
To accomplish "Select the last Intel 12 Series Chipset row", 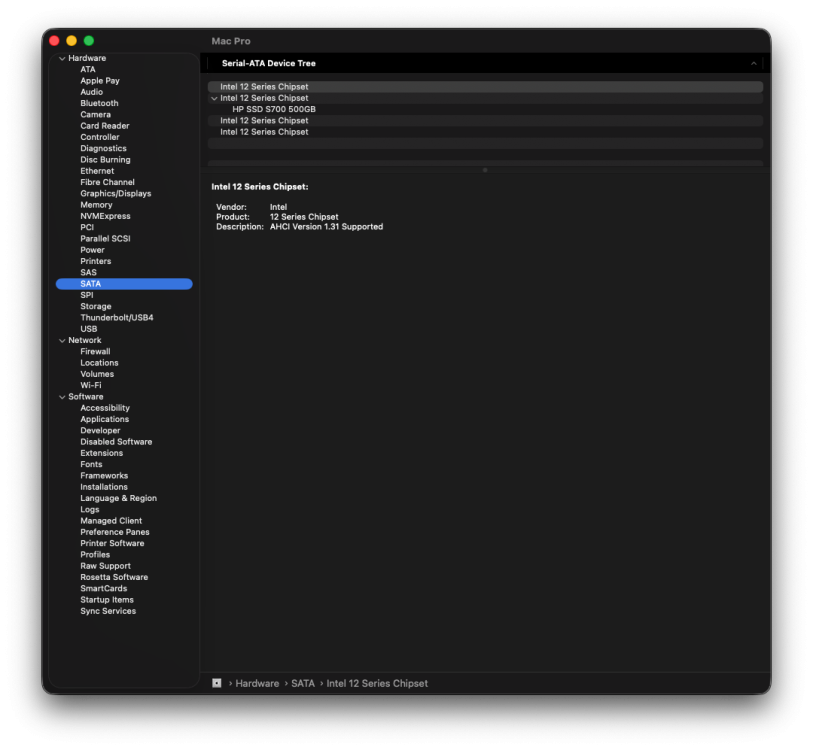I will pyautogui.click(x=485, y=132).
